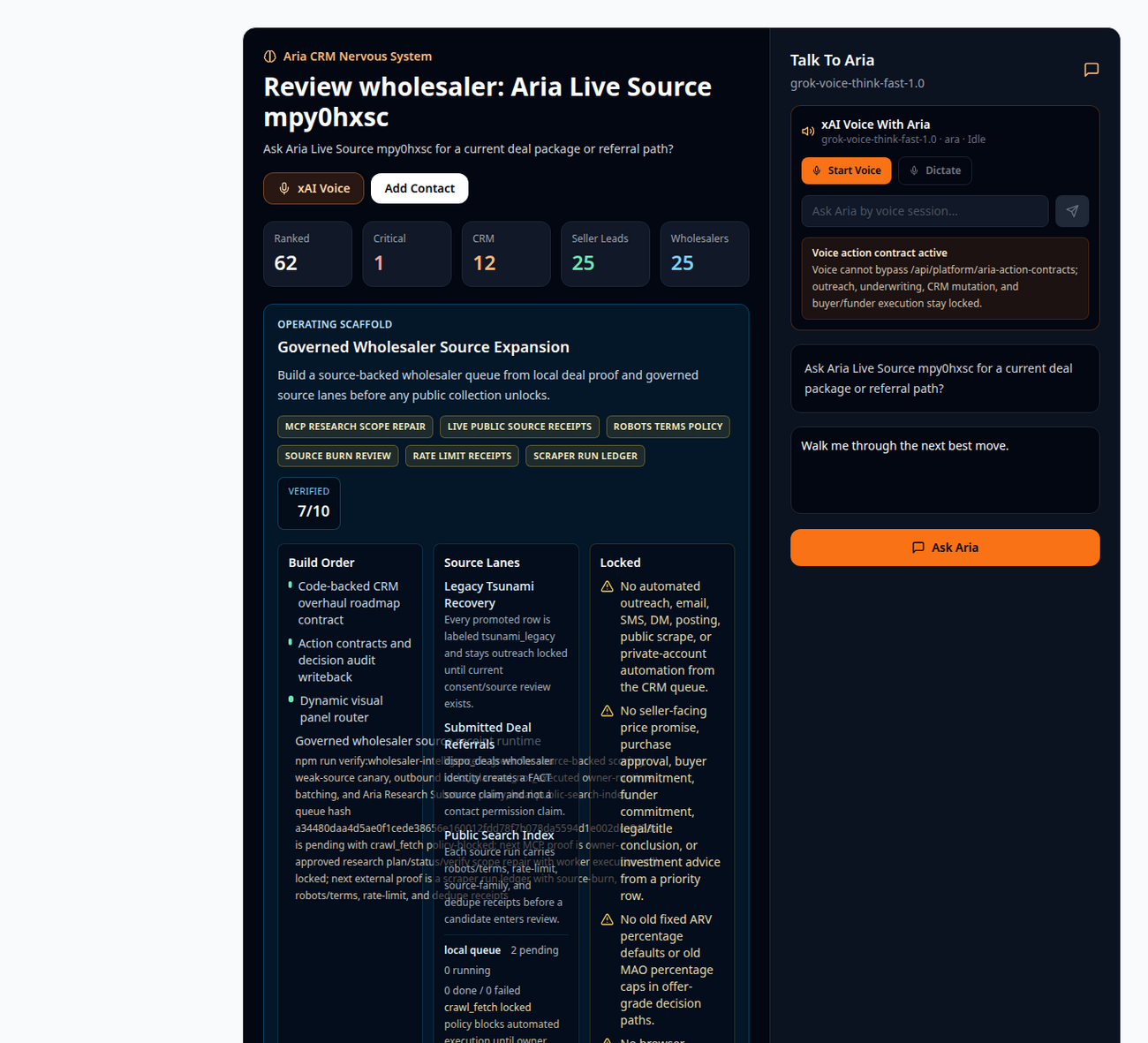Open the Wholesalers 25 stat card
Screen dimensions: 1148x1043
(705, 253)
